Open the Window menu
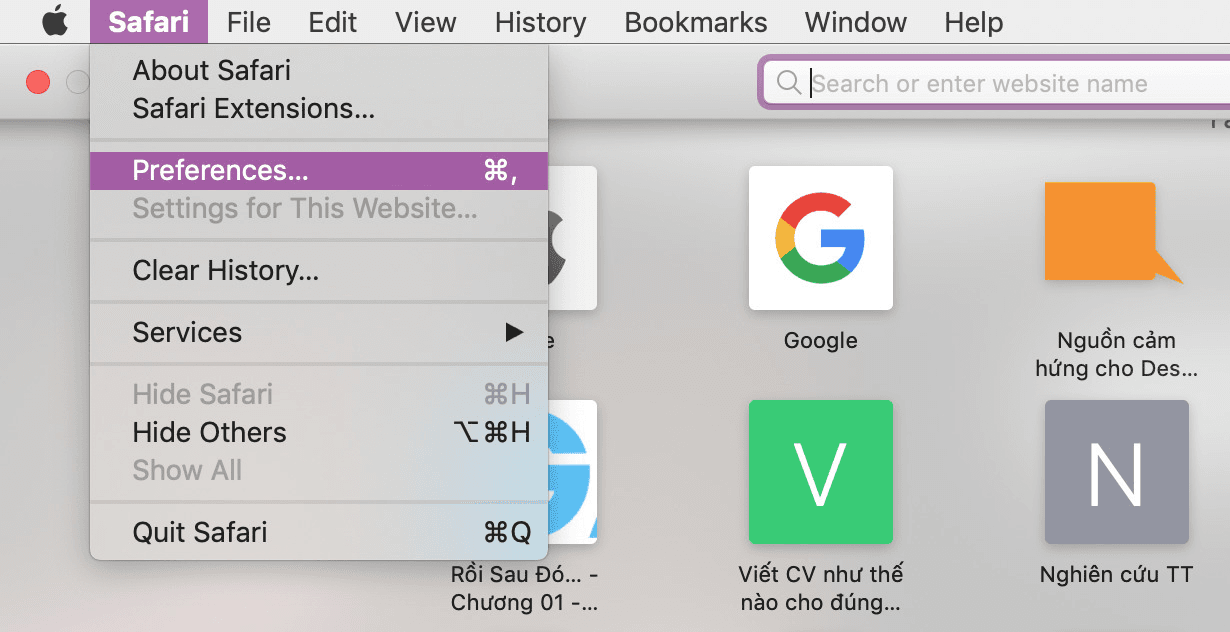The image size is (1230, 632). 856,21
